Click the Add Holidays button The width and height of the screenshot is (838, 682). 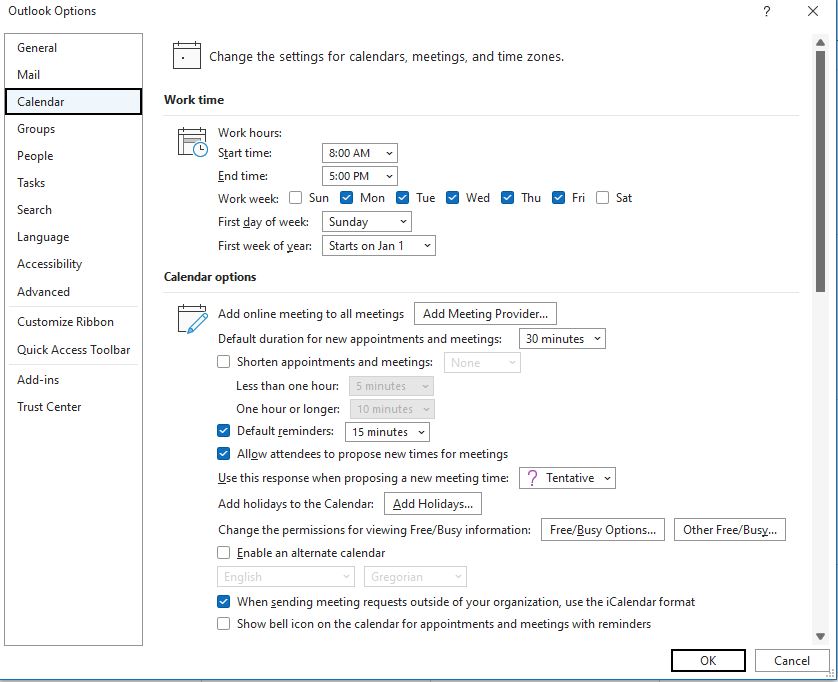pos(433,503)
